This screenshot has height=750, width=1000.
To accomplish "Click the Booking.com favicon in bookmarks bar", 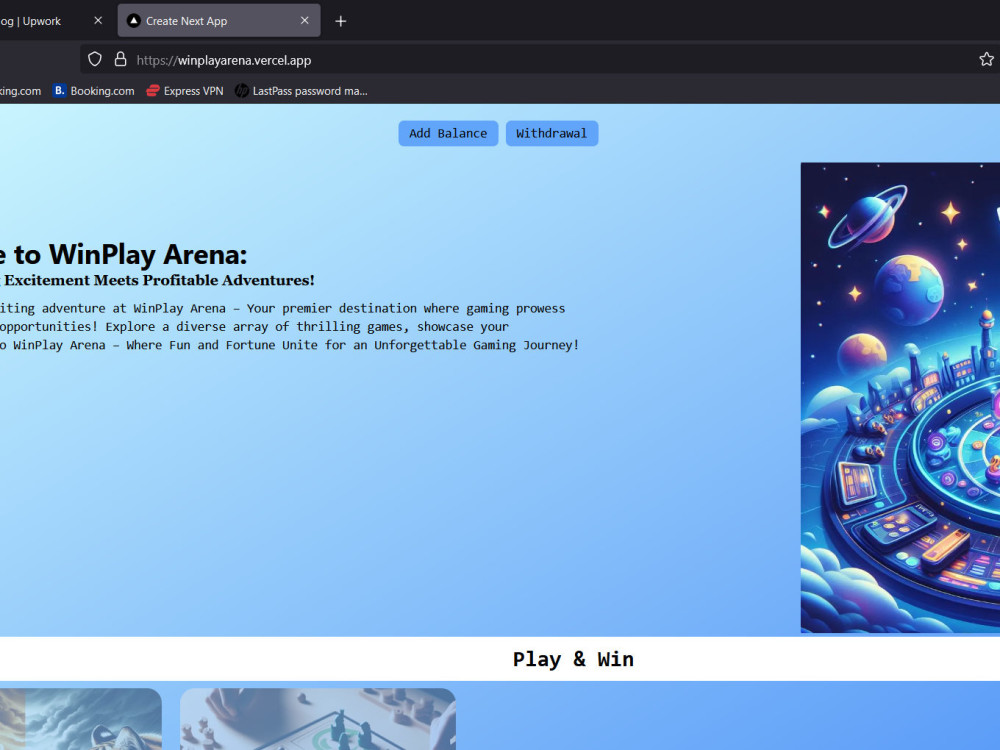I will coord(59,91).
